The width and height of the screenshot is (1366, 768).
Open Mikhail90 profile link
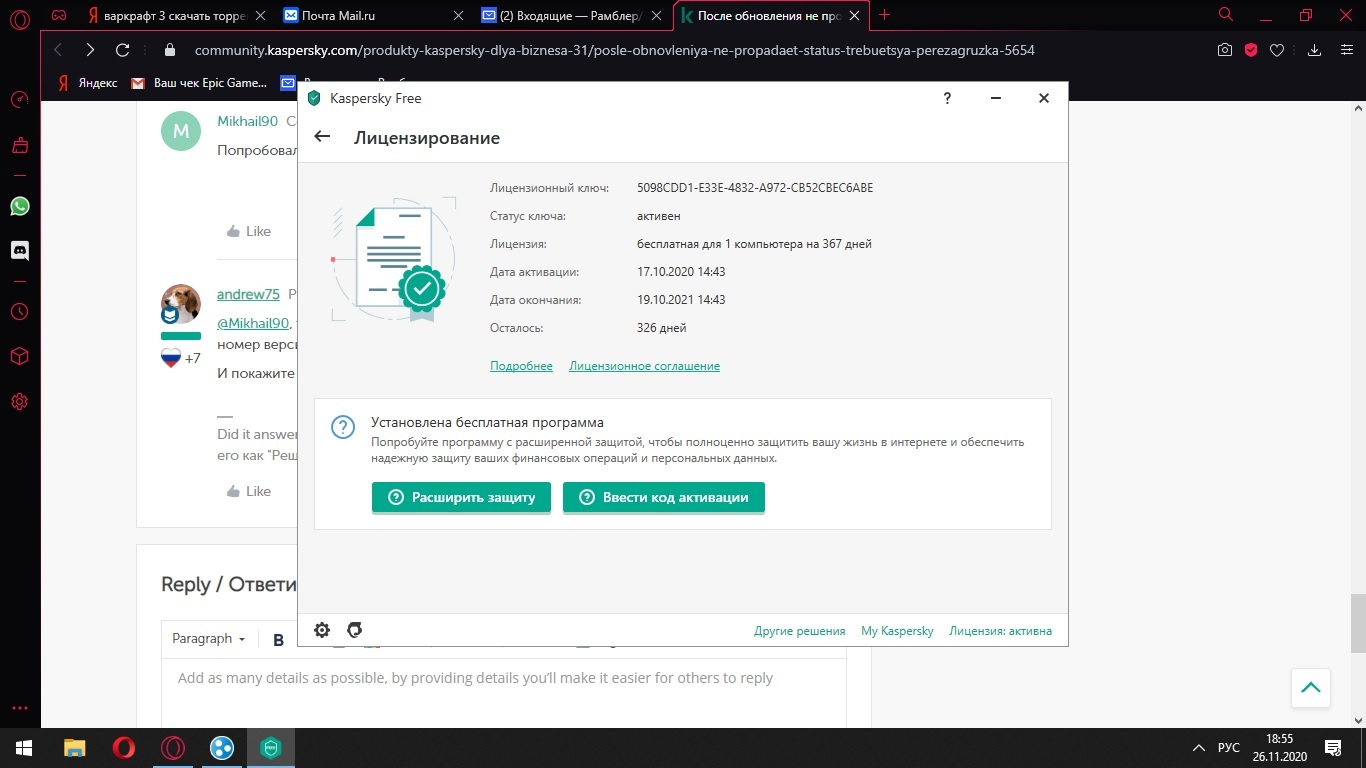point(247,121)
